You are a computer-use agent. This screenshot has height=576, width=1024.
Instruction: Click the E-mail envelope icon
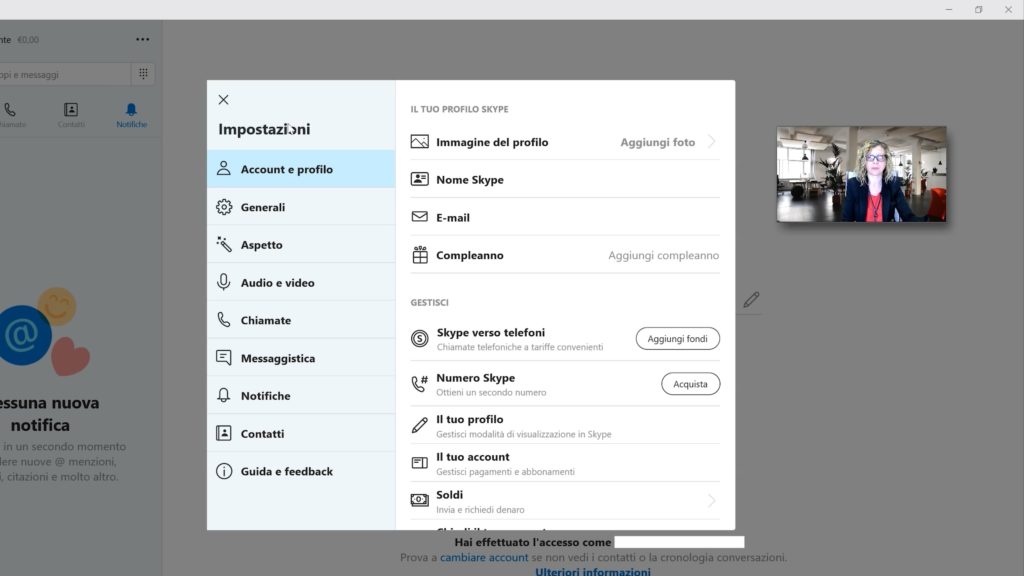tap(419, 217)
